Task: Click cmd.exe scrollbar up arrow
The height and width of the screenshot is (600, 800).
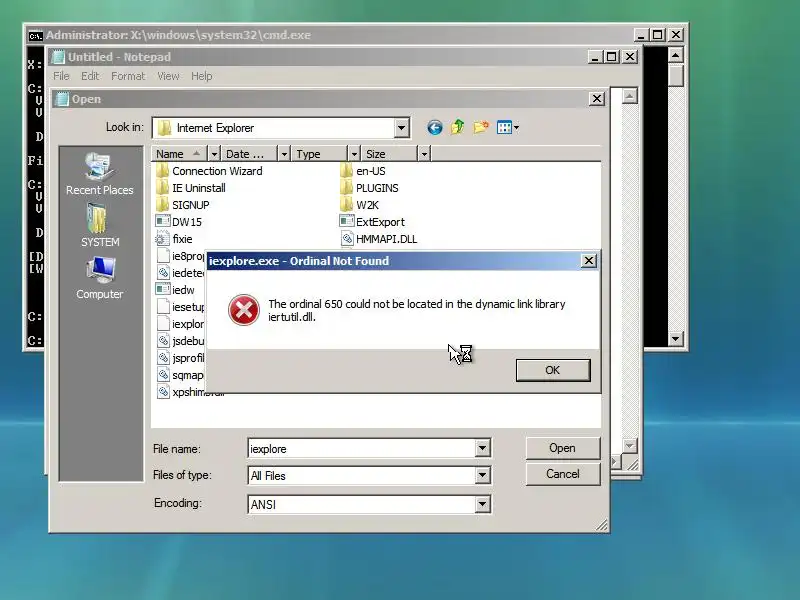Action: (676, 55)
